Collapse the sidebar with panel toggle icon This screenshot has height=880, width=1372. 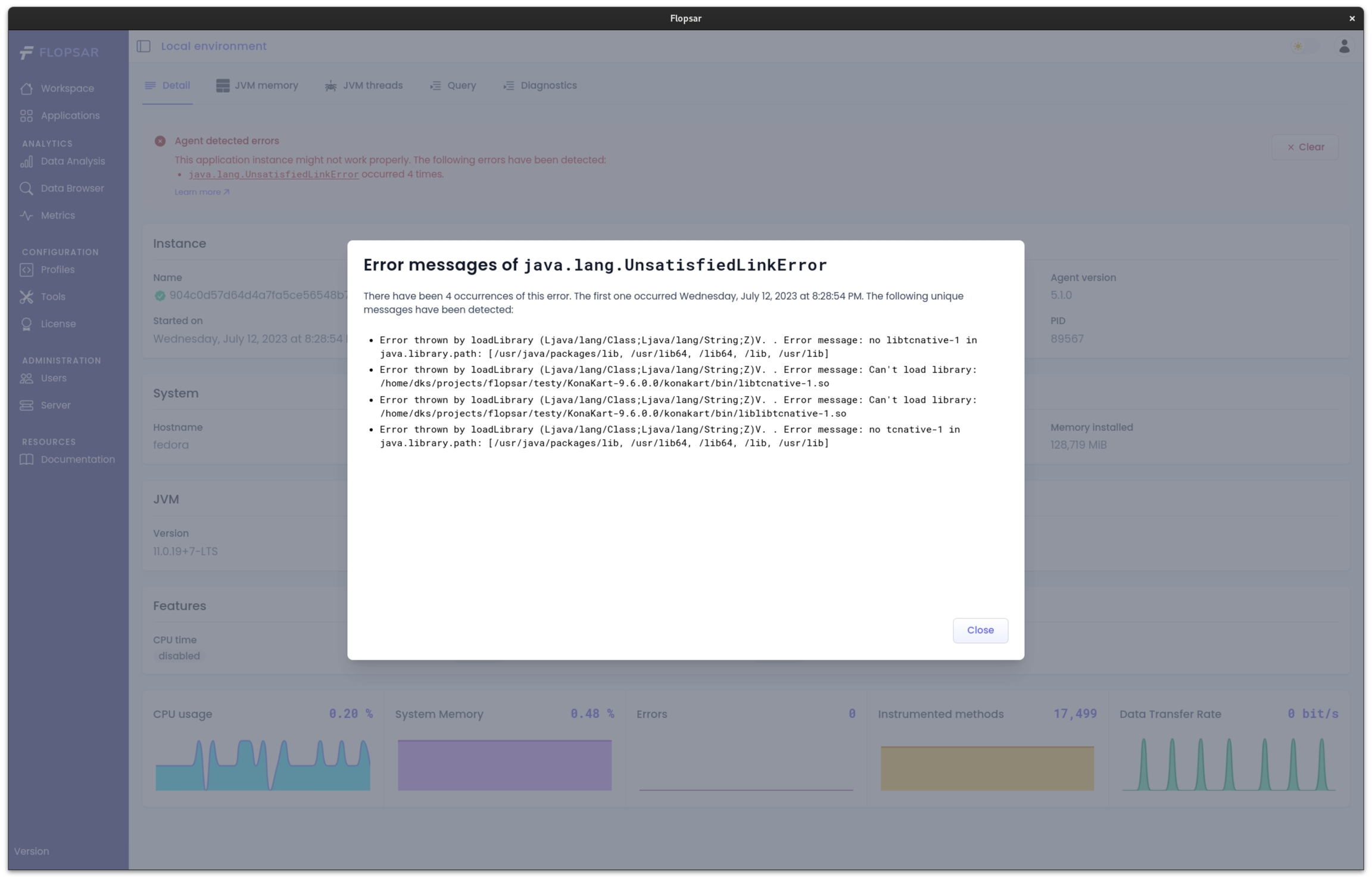(144, 46)
